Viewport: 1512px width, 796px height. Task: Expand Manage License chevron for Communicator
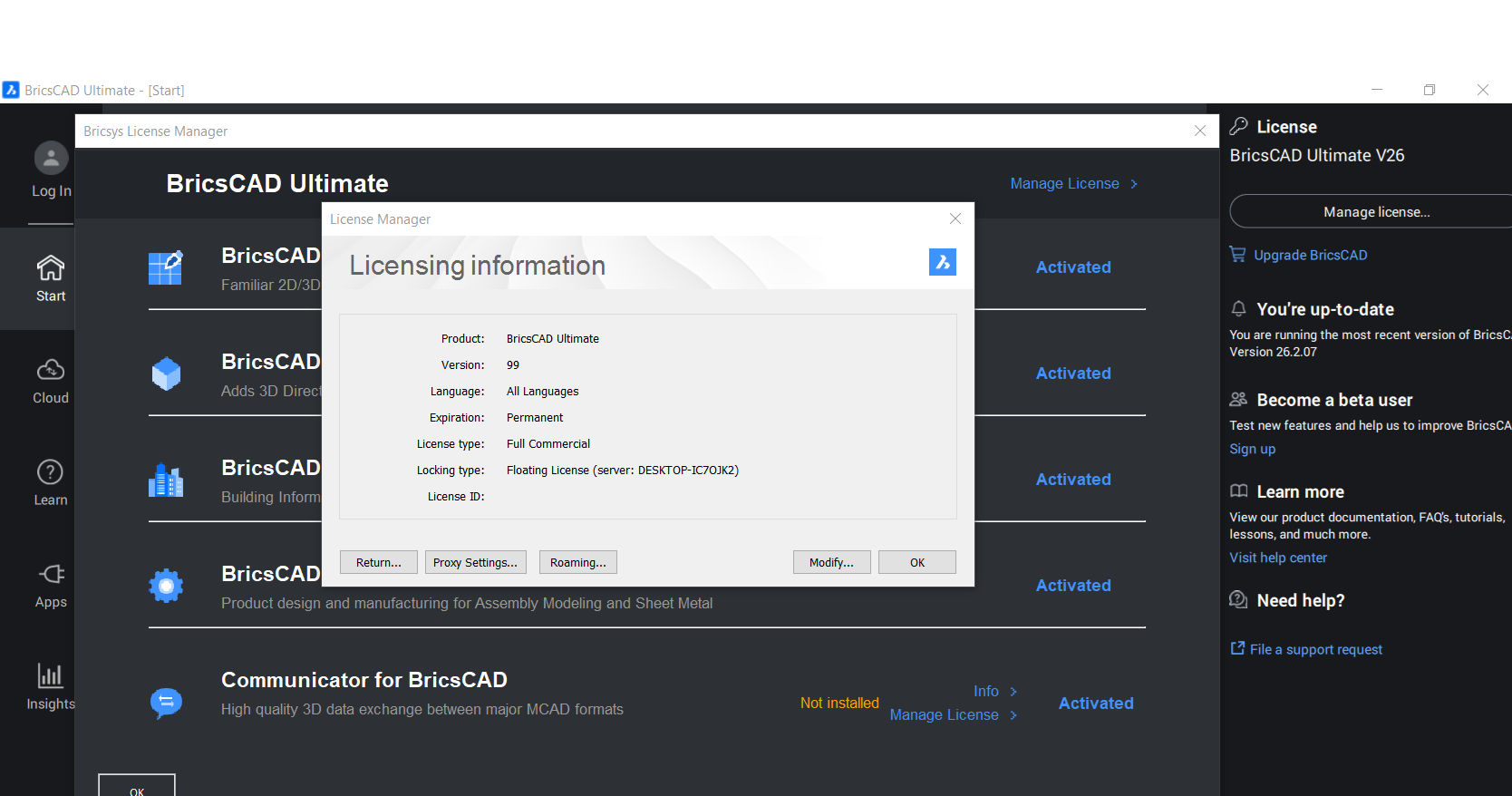tap(1013, 715)
